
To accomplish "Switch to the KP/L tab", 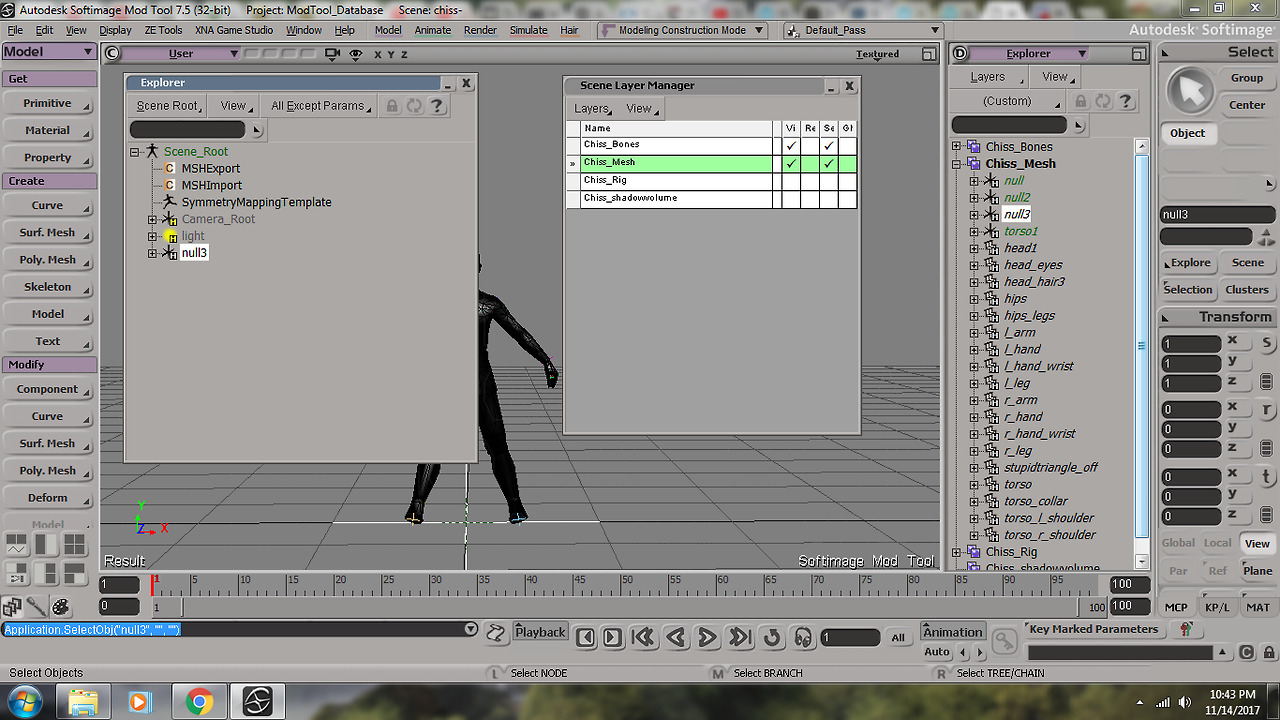I will (1217, 607).
